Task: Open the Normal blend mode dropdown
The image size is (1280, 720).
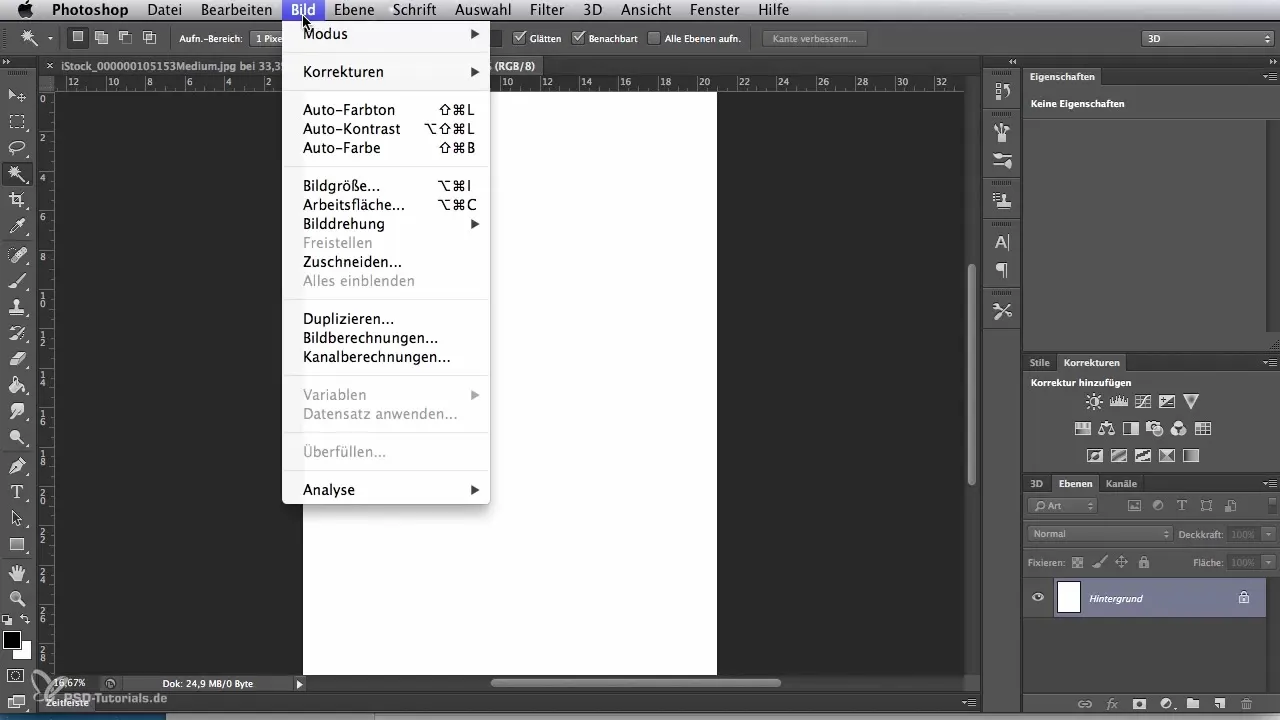Action: [1099, 534]
